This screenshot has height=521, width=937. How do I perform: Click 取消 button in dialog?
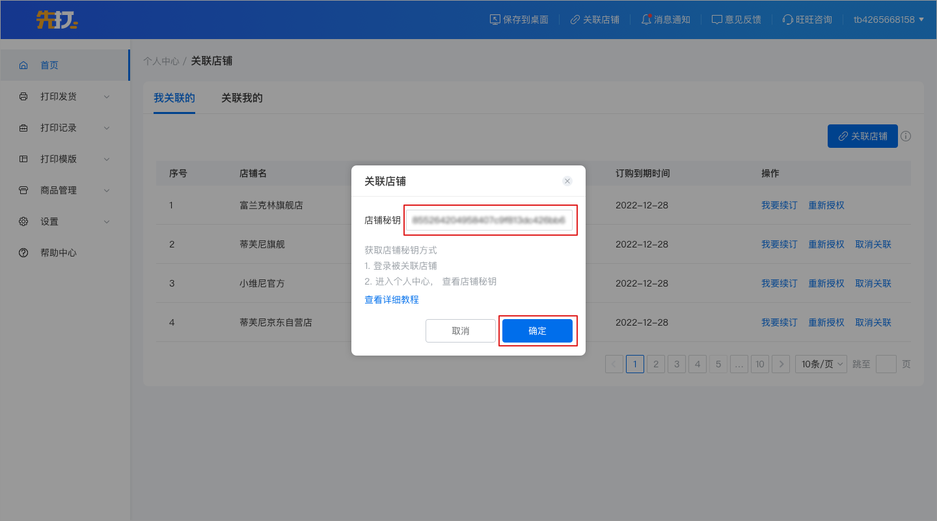[460, 331]
